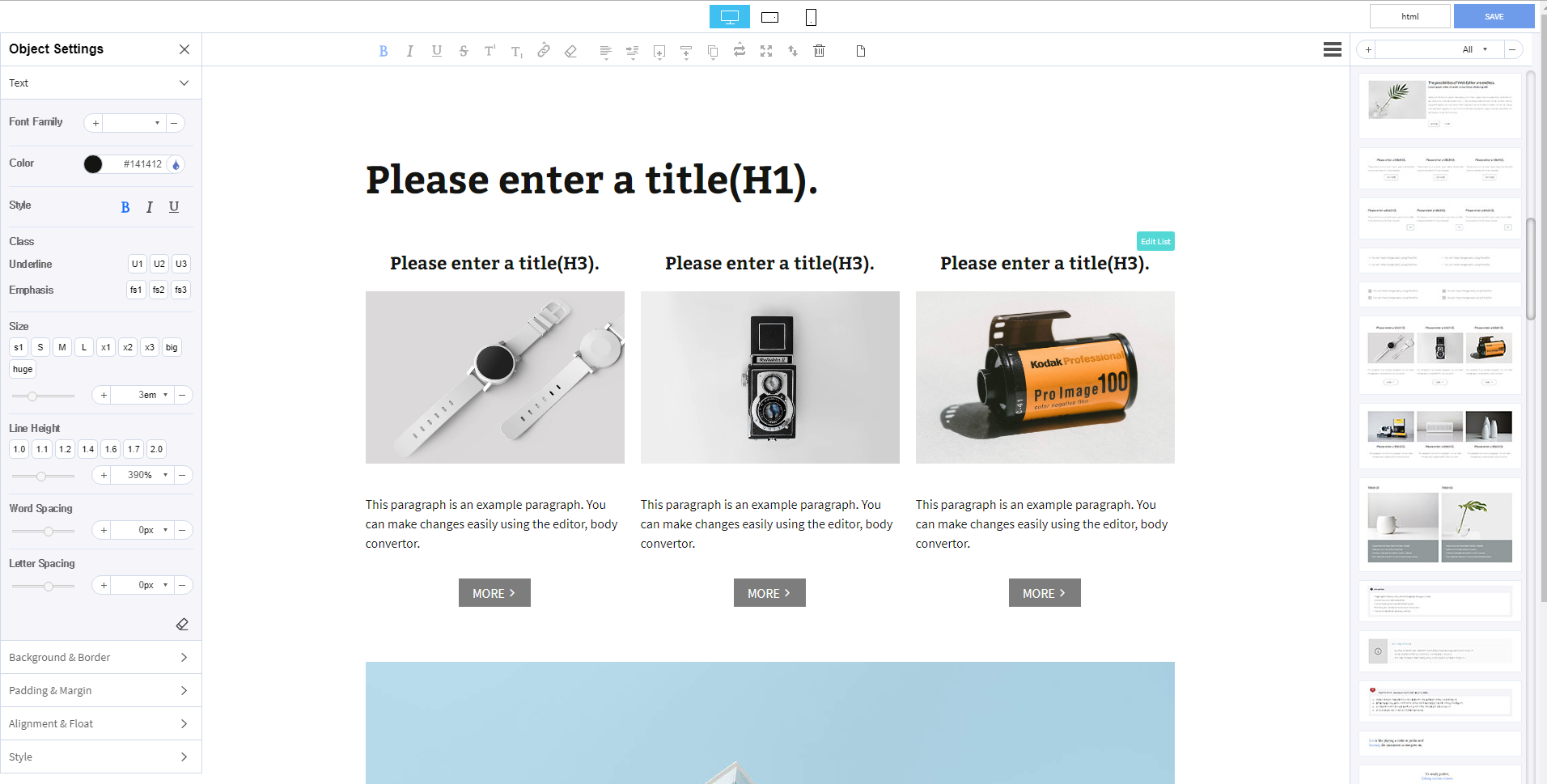The height and width of the screenshot is (784, 1547).
Task: Click the SAVE button
Action: (1494, 16)
